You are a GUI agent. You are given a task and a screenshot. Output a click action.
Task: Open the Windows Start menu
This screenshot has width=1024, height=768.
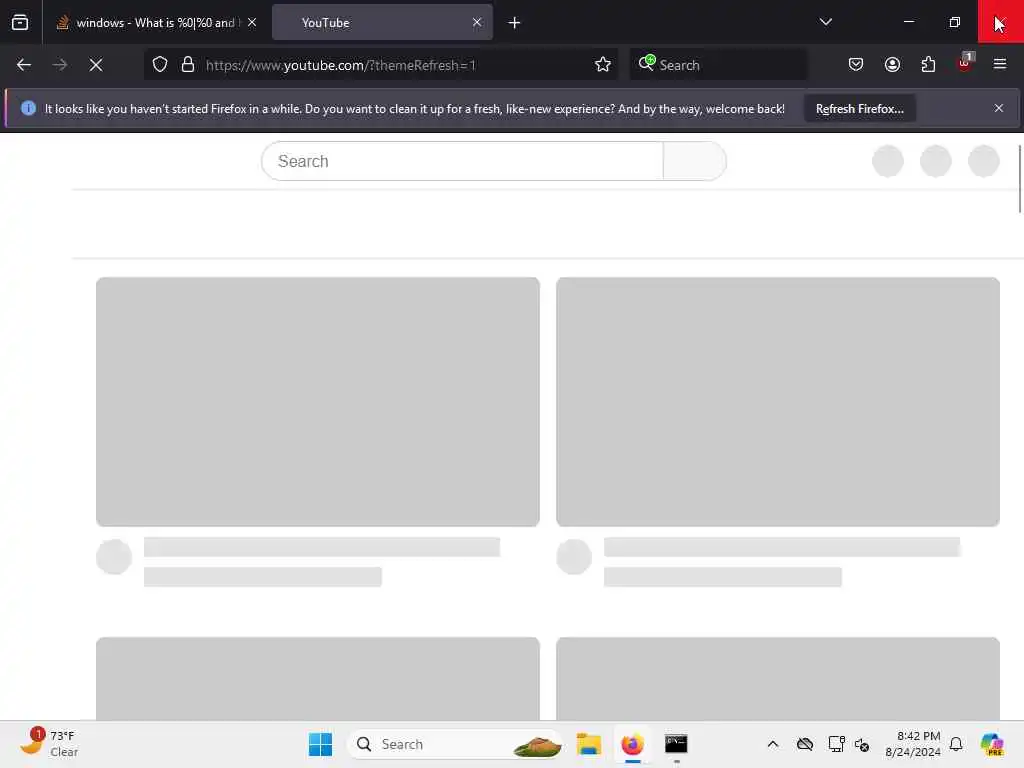point(320,744)
